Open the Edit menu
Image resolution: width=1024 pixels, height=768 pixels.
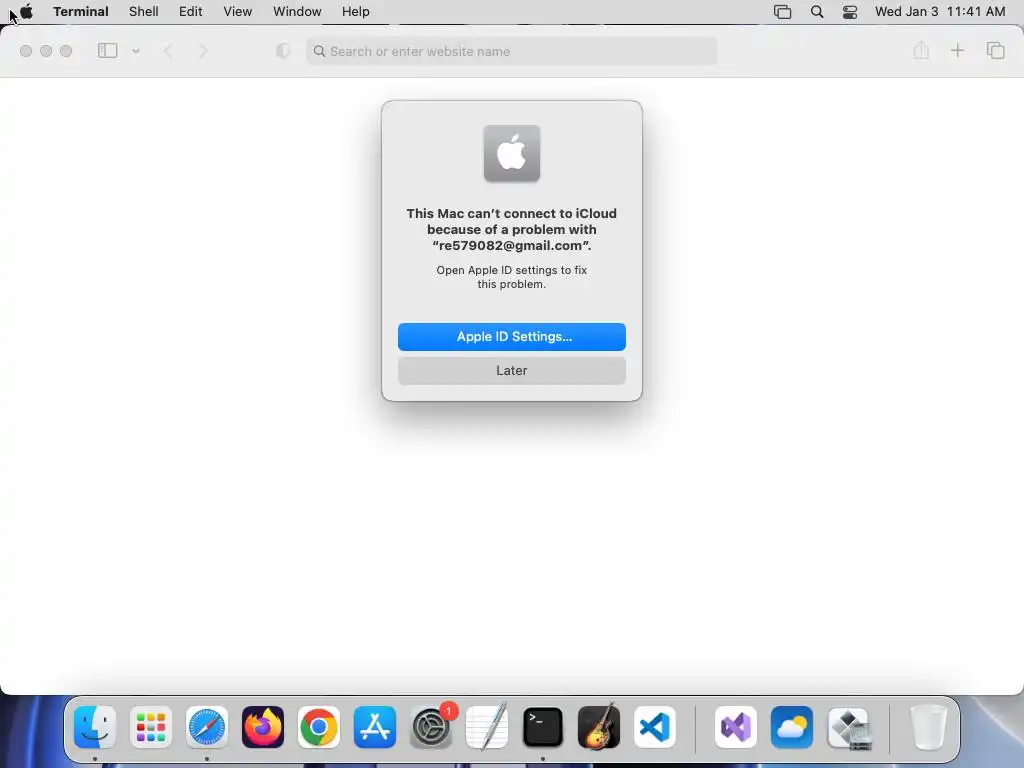click(x=191, y=11)
